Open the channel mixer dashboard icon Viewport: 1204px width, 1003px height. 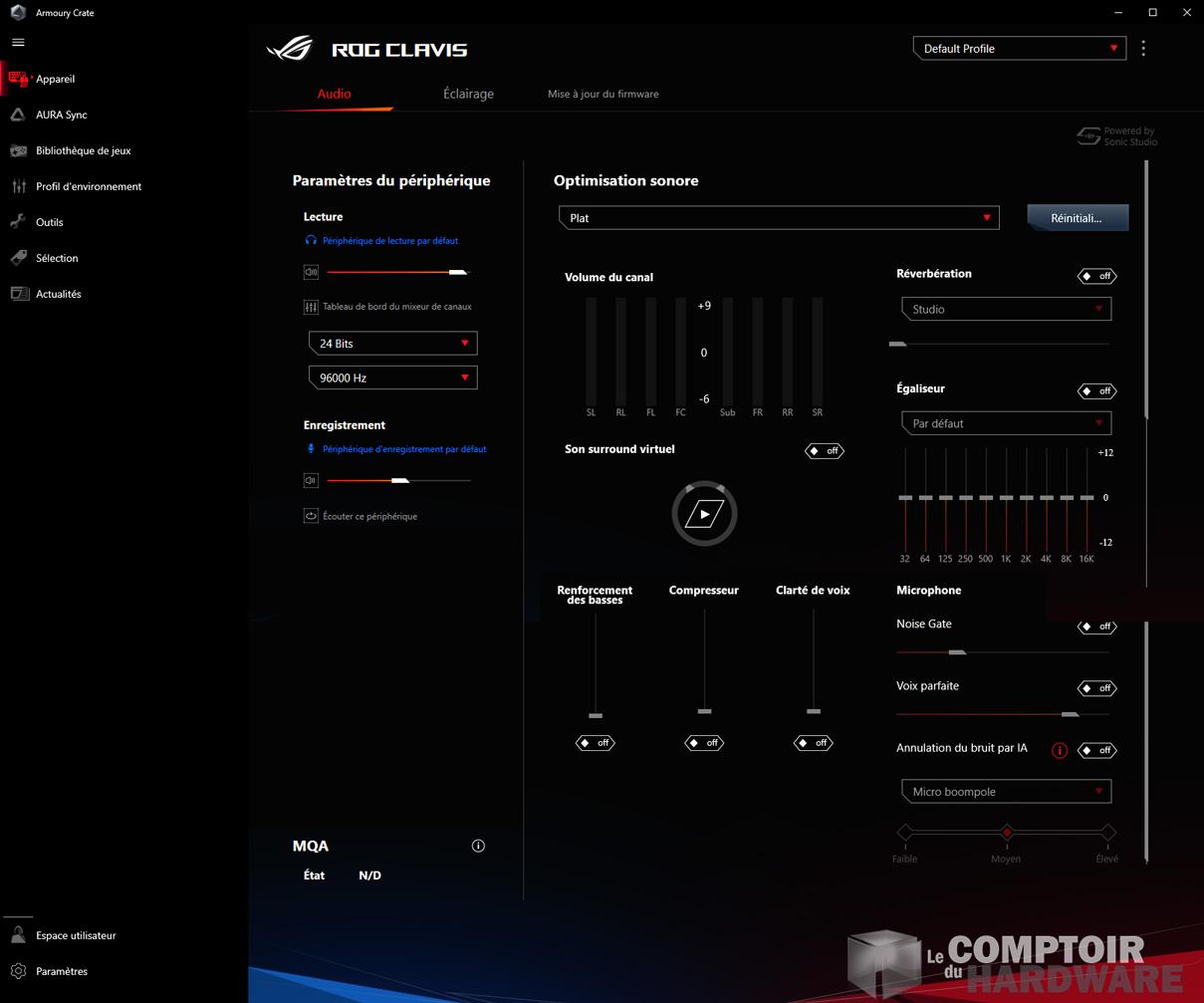[x=311, y=307]
